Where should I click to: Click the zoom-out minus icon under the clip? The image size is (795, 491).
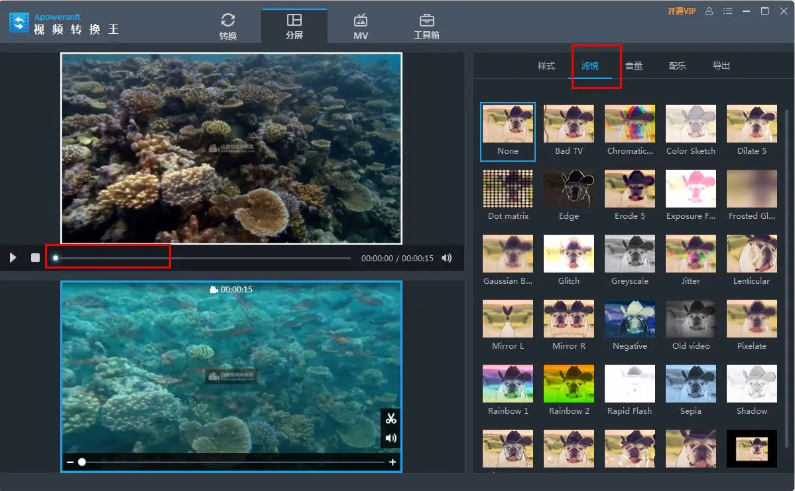coord(70,462)
